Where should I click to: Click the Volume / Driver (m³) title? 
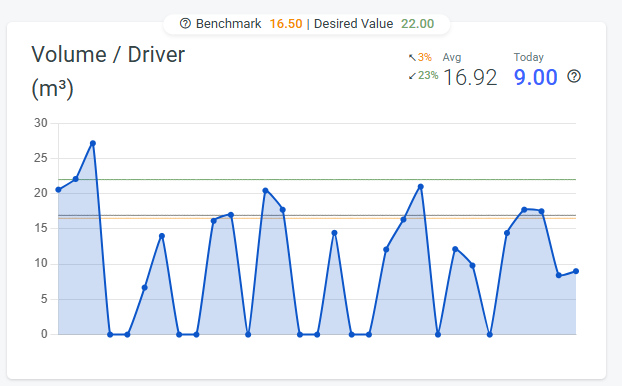[x=108, y=71]
